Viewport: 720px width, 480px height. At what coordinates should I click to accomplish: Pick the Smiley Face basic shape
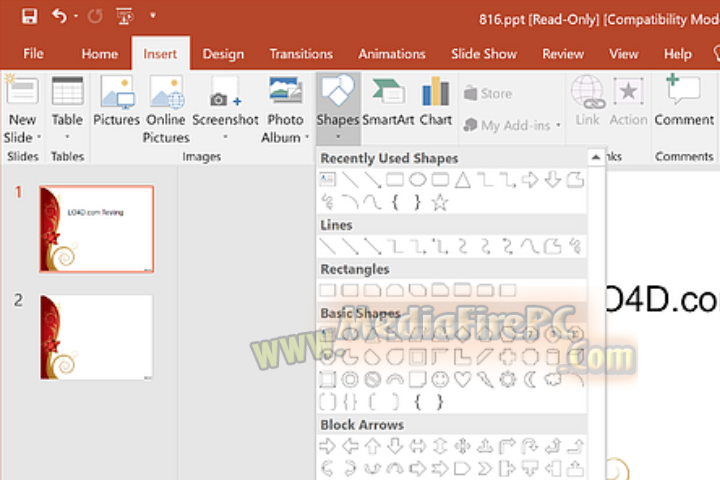click(x=440, y=379)
